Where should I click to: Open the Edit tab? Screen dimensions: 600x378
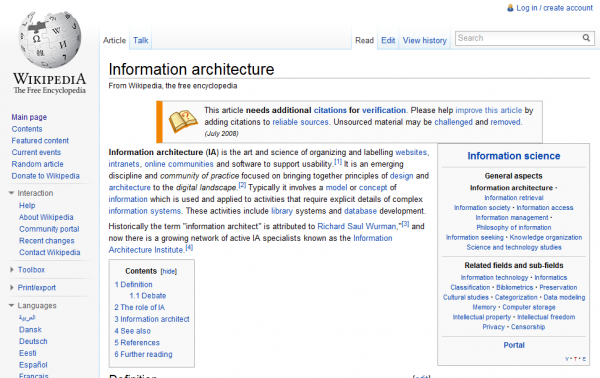tap(388, 40)
